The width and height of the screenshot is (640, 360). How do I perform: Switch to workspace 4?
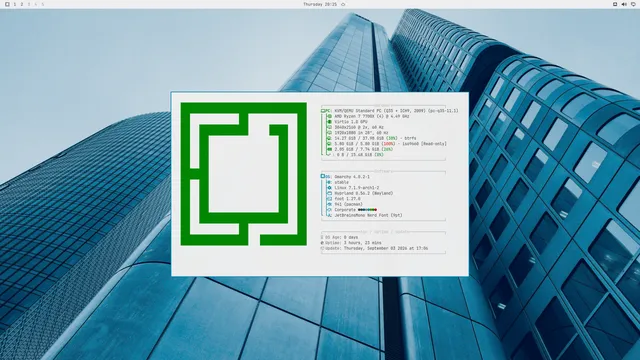(36, 4)
